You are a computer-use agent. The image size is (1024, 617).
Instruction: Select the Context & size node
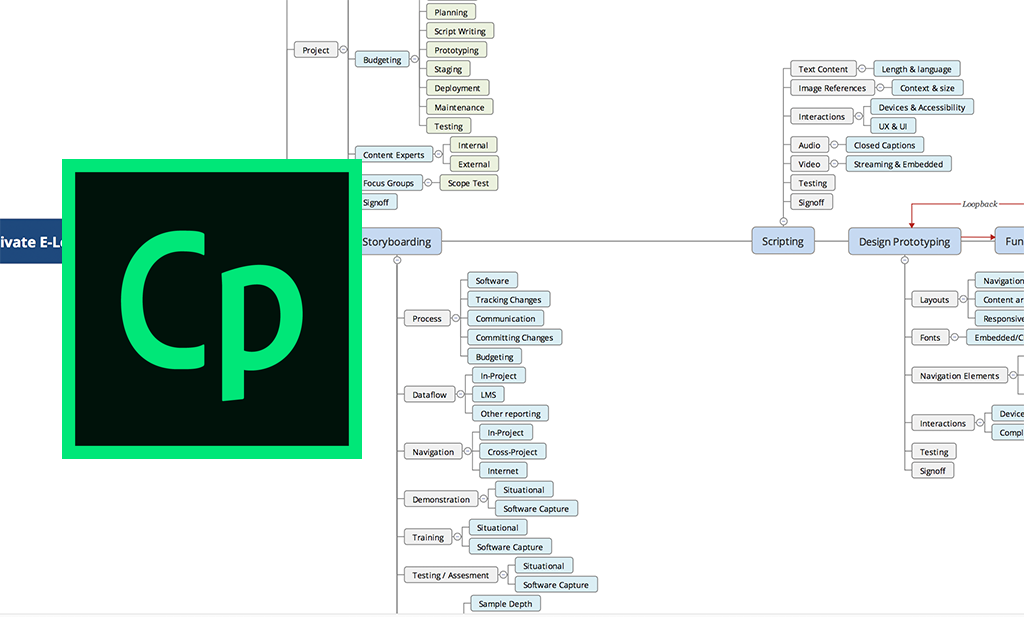pos(927,87)
